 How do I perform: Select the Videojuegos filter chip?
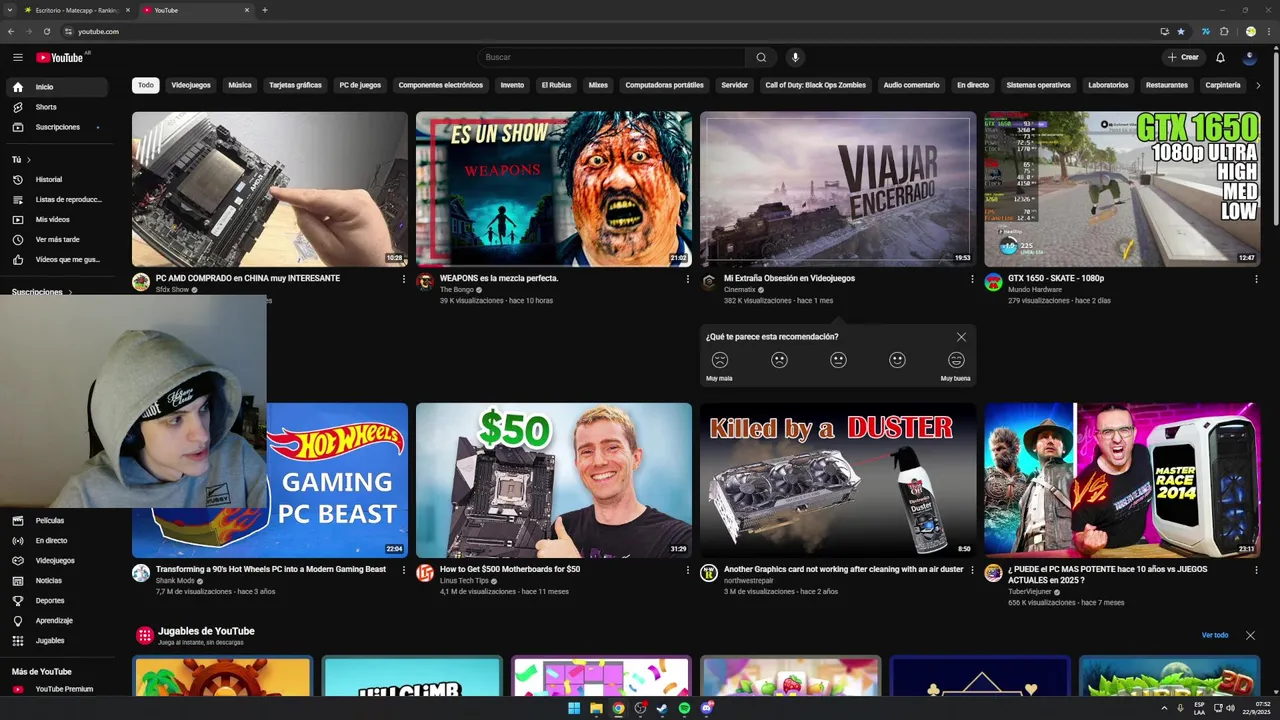pyautogui.click(x=191, y=85)
